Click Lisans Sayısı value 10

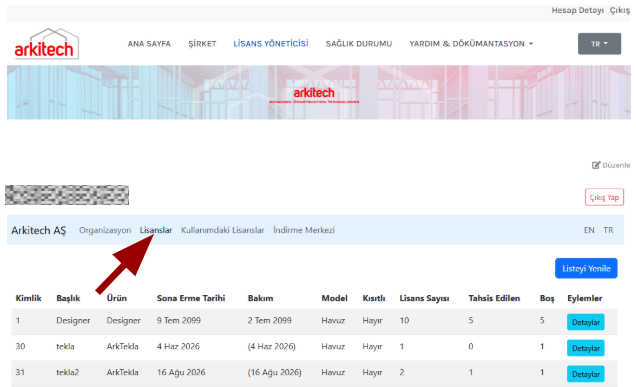click(x=404, y=320)
